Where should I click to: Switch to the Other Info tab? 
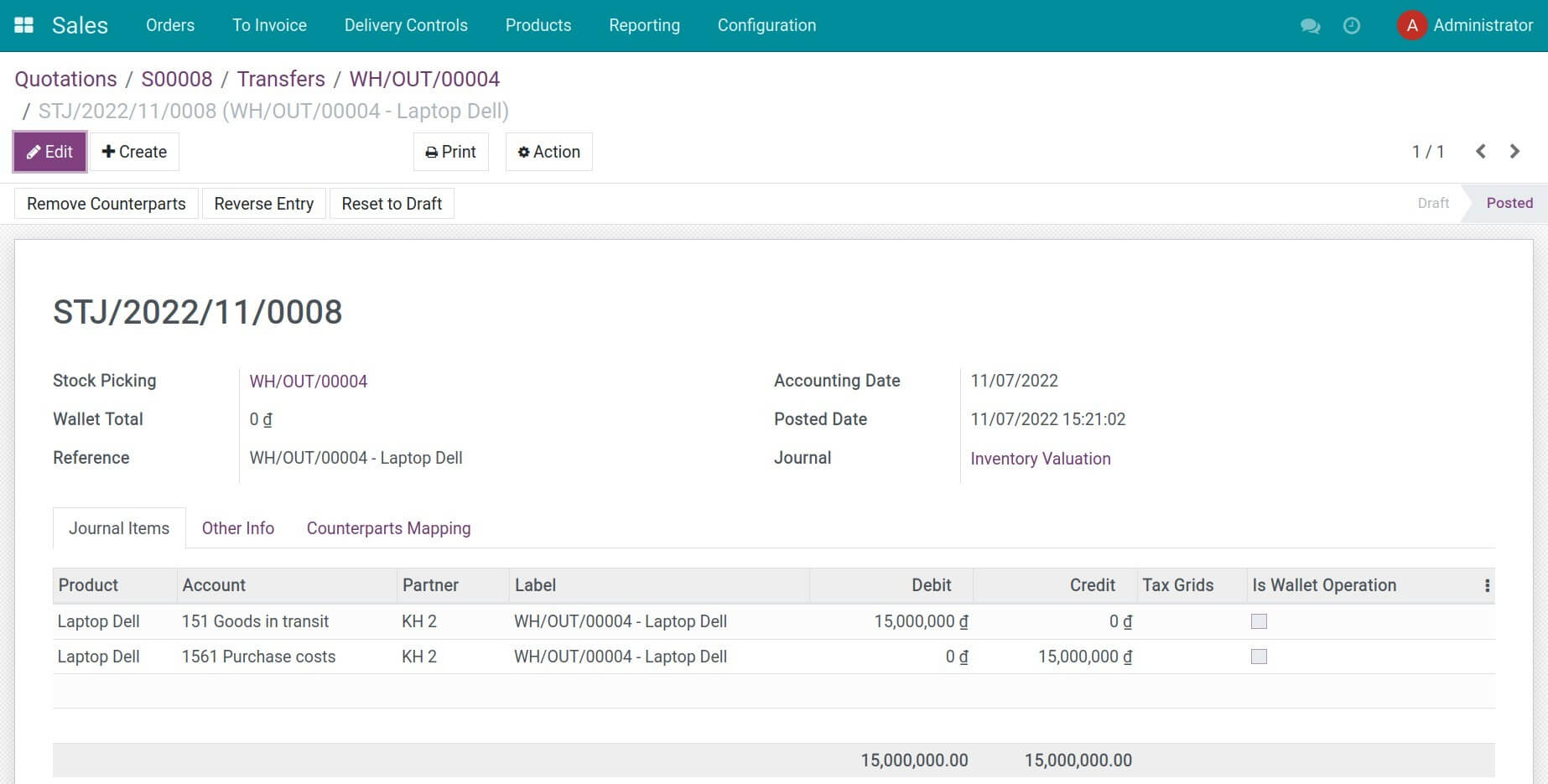coord(237,528)
